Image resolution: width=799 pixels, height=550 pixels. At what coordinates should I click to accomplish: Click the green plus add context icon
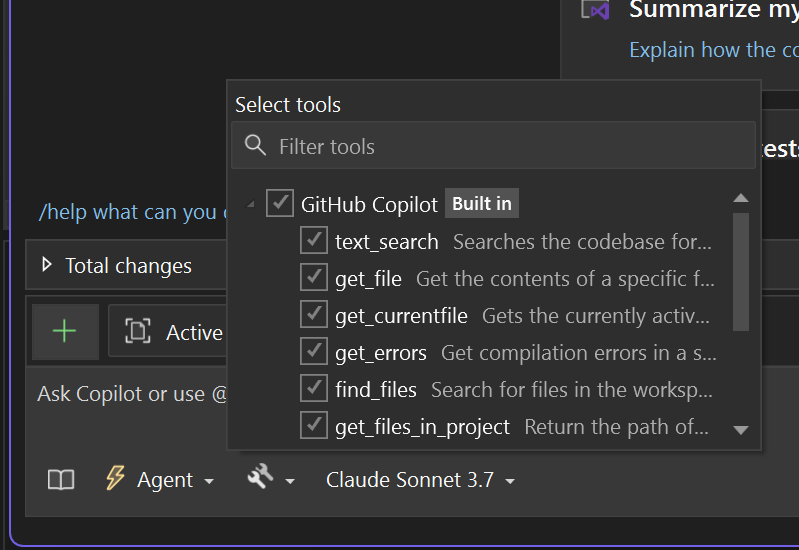(65, 332)
